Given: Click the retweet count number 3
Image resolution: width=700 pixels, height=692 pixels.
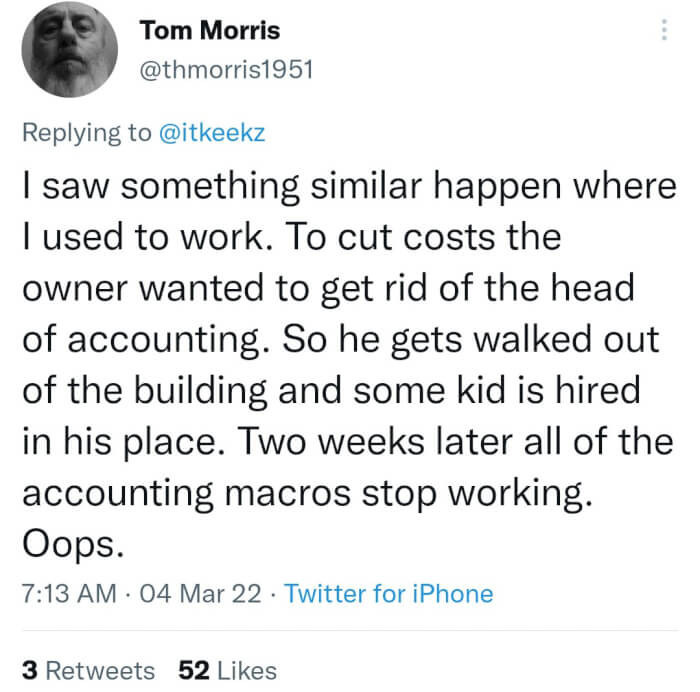Looking at the screenshot, I should (29, 669).
